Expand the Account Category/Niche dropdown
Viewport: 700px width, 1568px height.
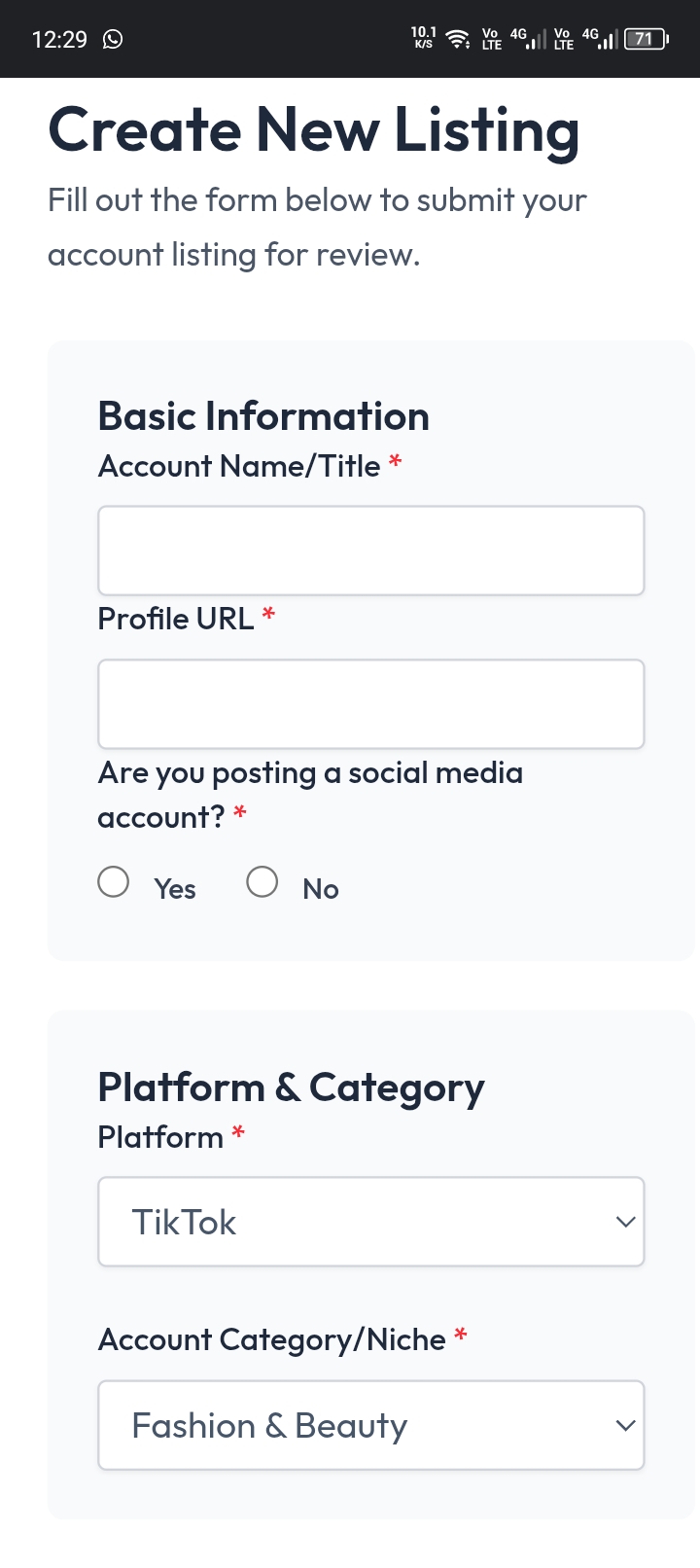pos(370,1425)
